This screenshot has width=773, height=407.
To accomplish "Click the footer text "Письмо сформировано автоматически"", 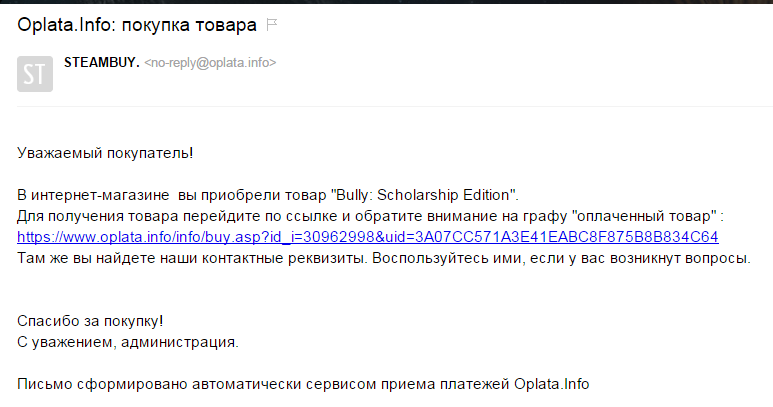I will tap(150, 385).
